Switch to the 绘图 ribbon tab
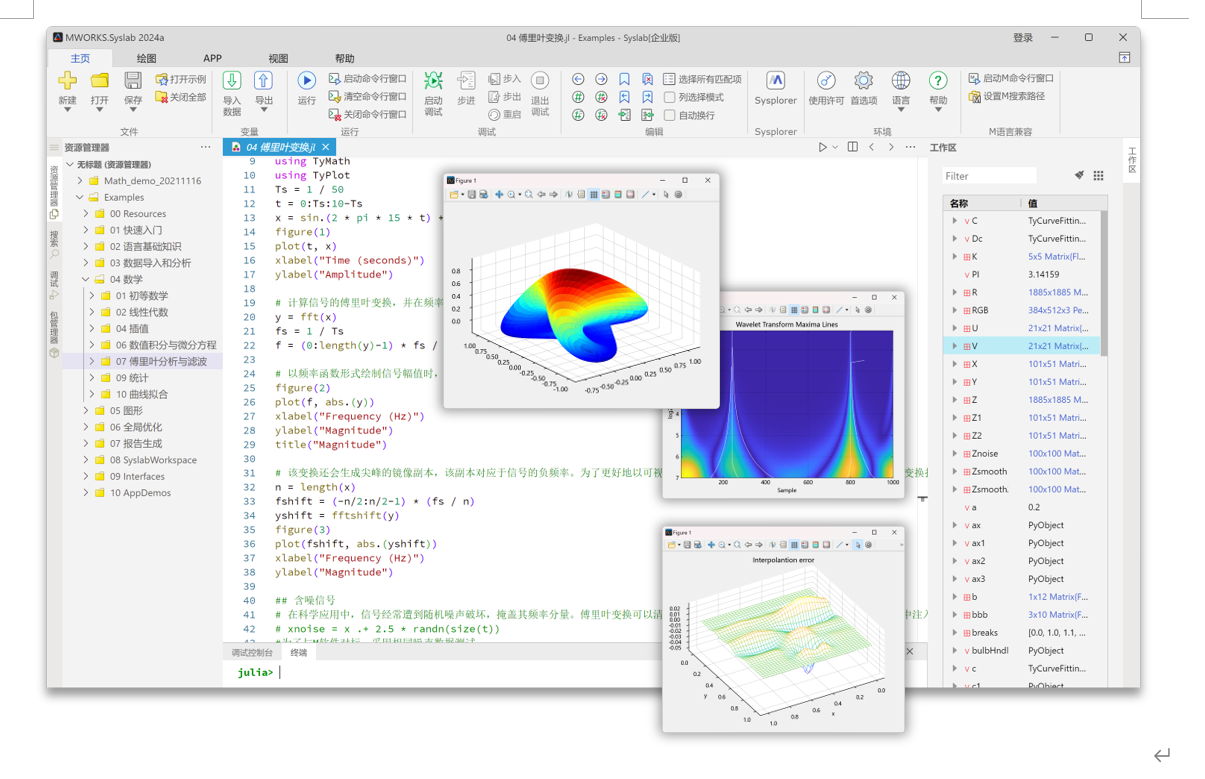This screenshot has width=1205, height=779. [x=146, y=59]
